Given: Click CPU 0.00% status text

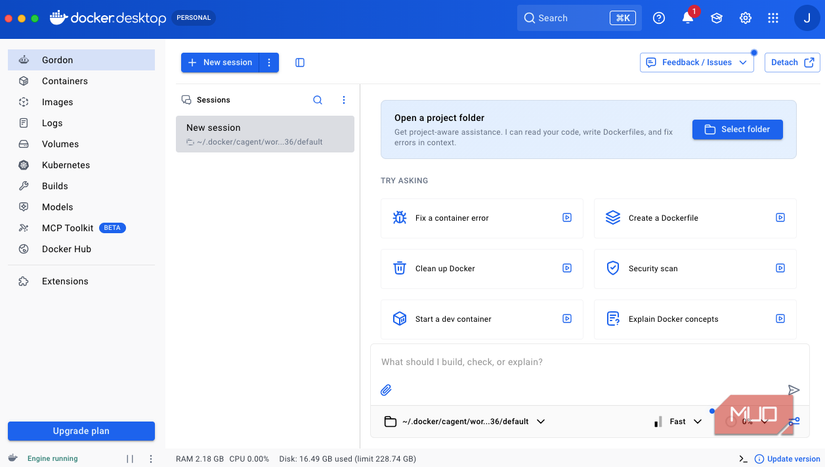Looking at the screenshot, I should point(249,459).
